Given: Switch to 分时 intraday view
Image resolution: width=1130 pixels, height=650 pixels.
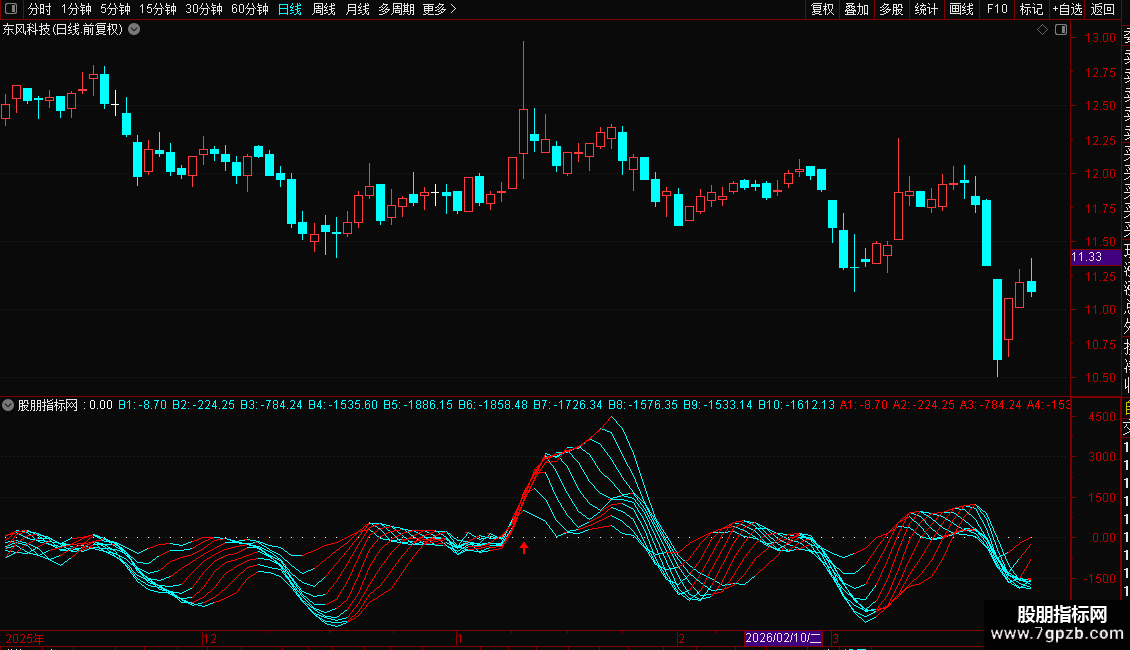Looking at the screenshot, I should 40,9.
